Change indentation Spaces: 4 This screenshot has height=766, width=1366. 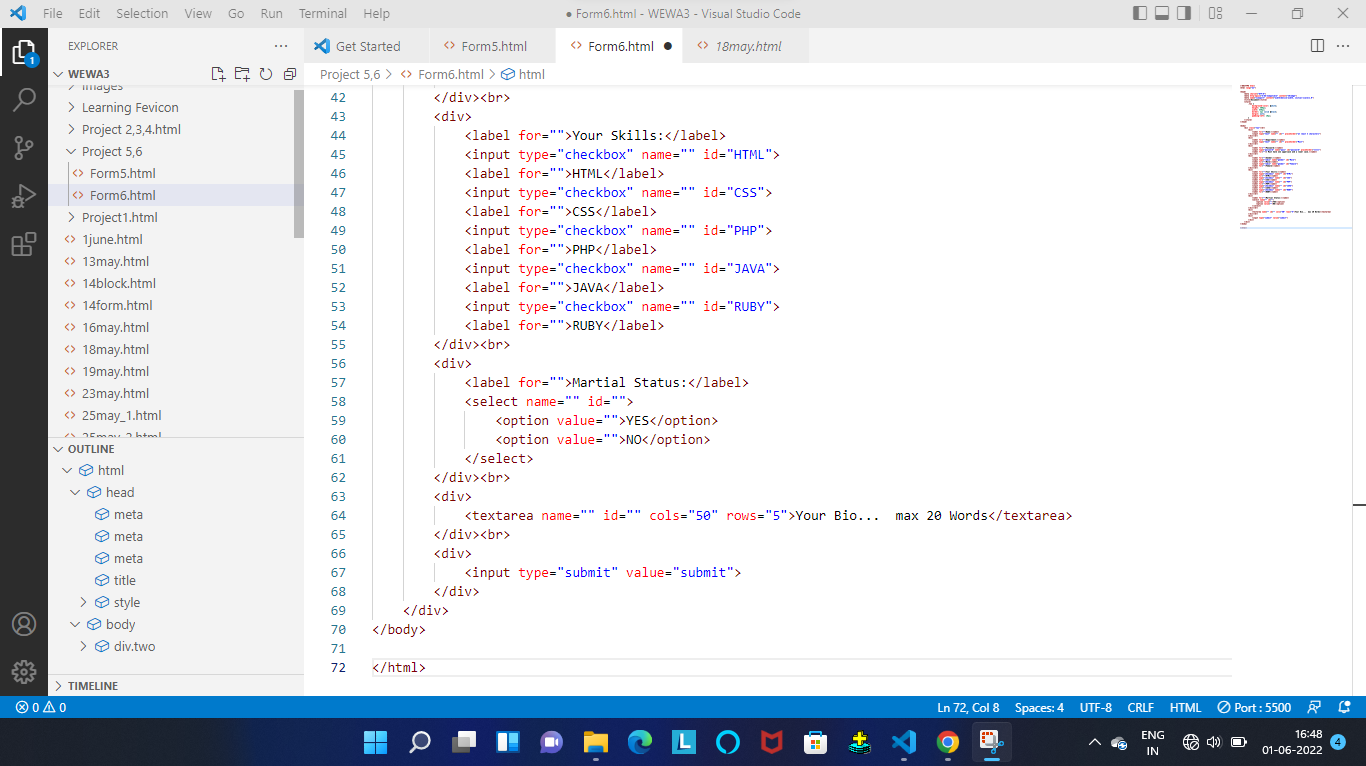point(1039,707)
